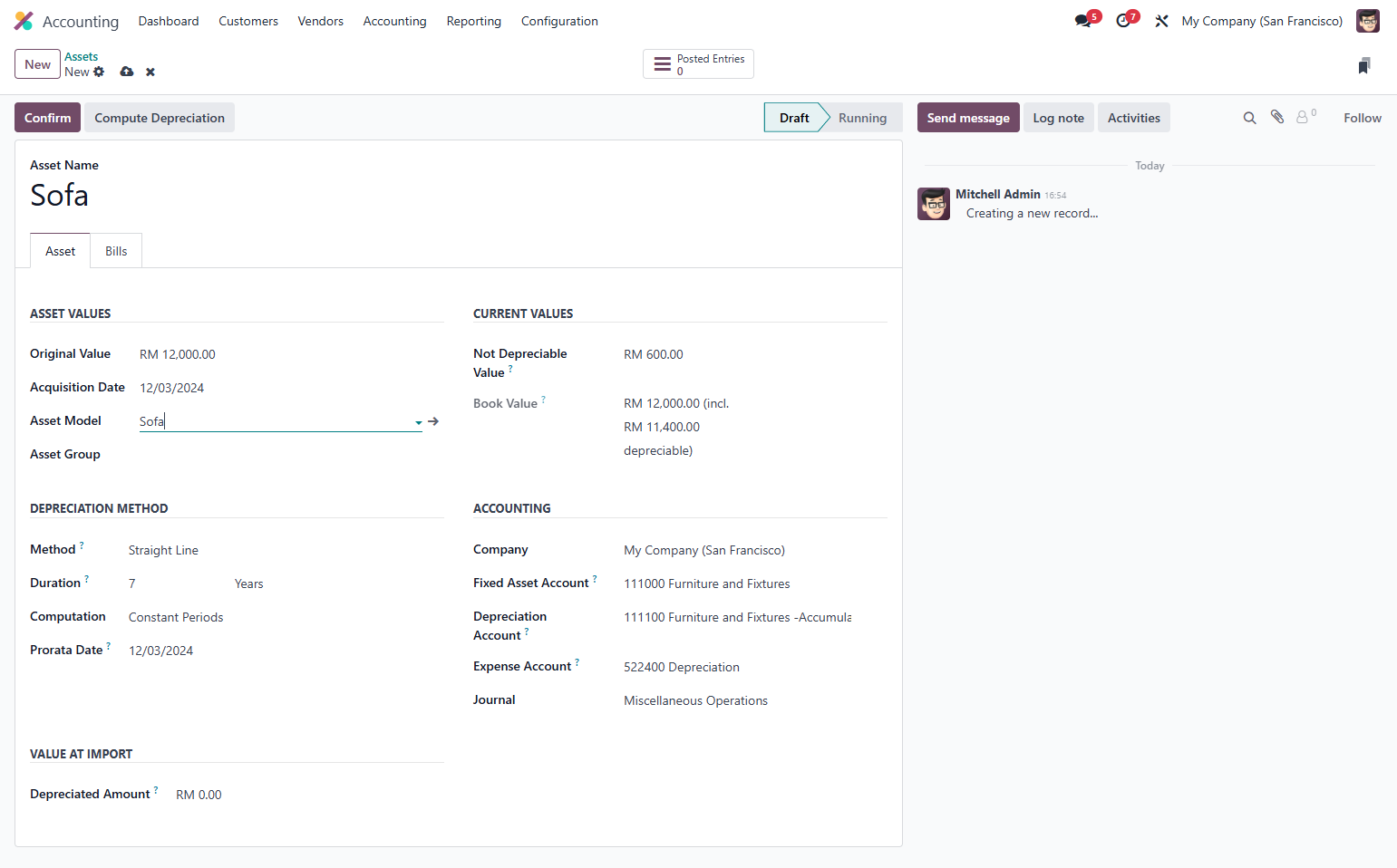Open the Vendors menu
The image size is (1397, 868).
pos(321,21)
